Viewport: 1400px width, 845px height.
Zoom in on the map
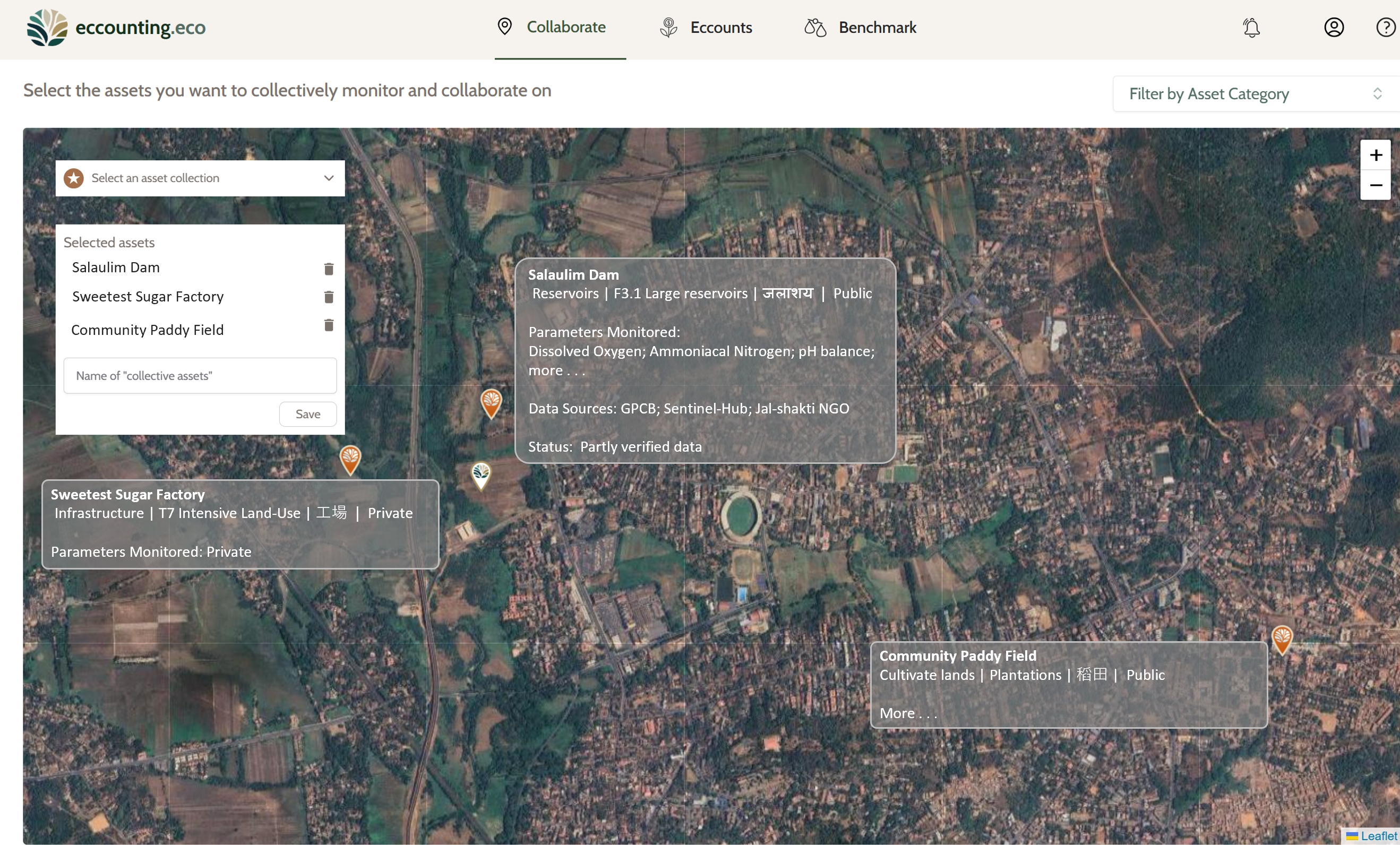pos(1375,155)
